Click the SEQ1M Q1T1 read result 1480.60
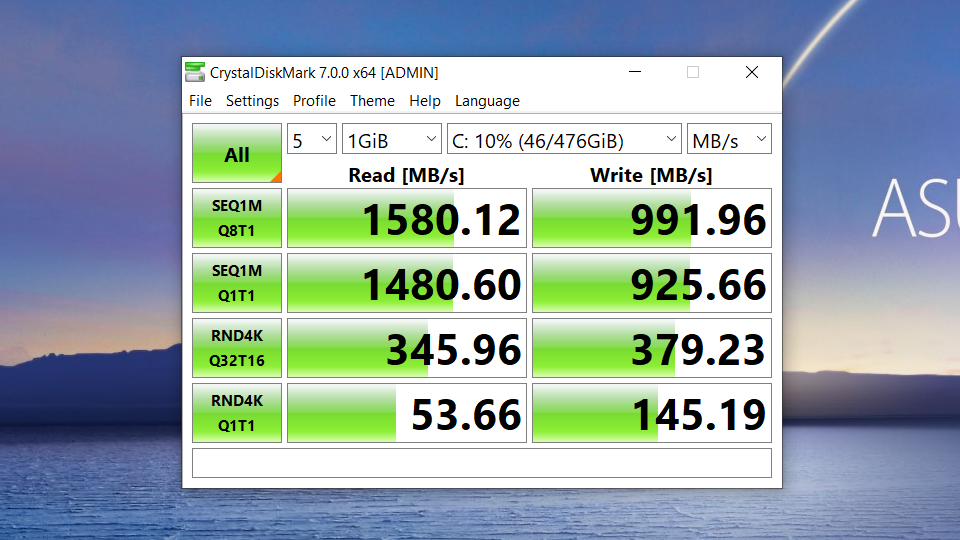Screen dimensions: 960x540 [407, 283]
